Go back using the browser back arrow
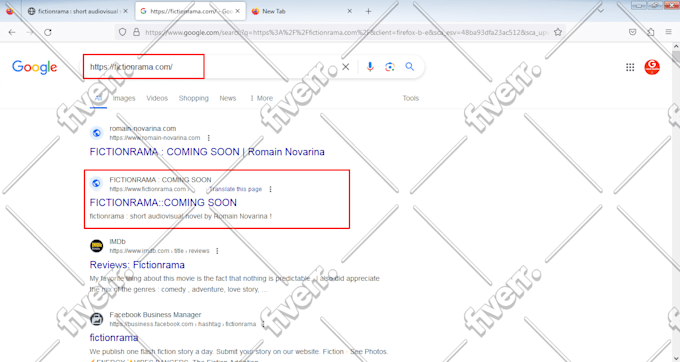The width and height of the screenshot is (680, 362). click(x=12, y=32)
